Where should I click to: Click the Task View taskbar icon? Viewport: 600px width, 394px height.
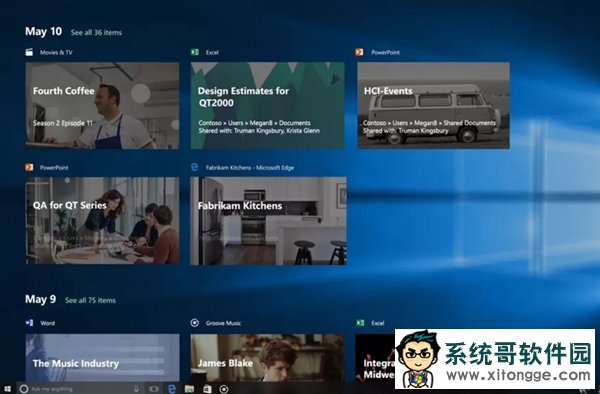click(154, 389)
